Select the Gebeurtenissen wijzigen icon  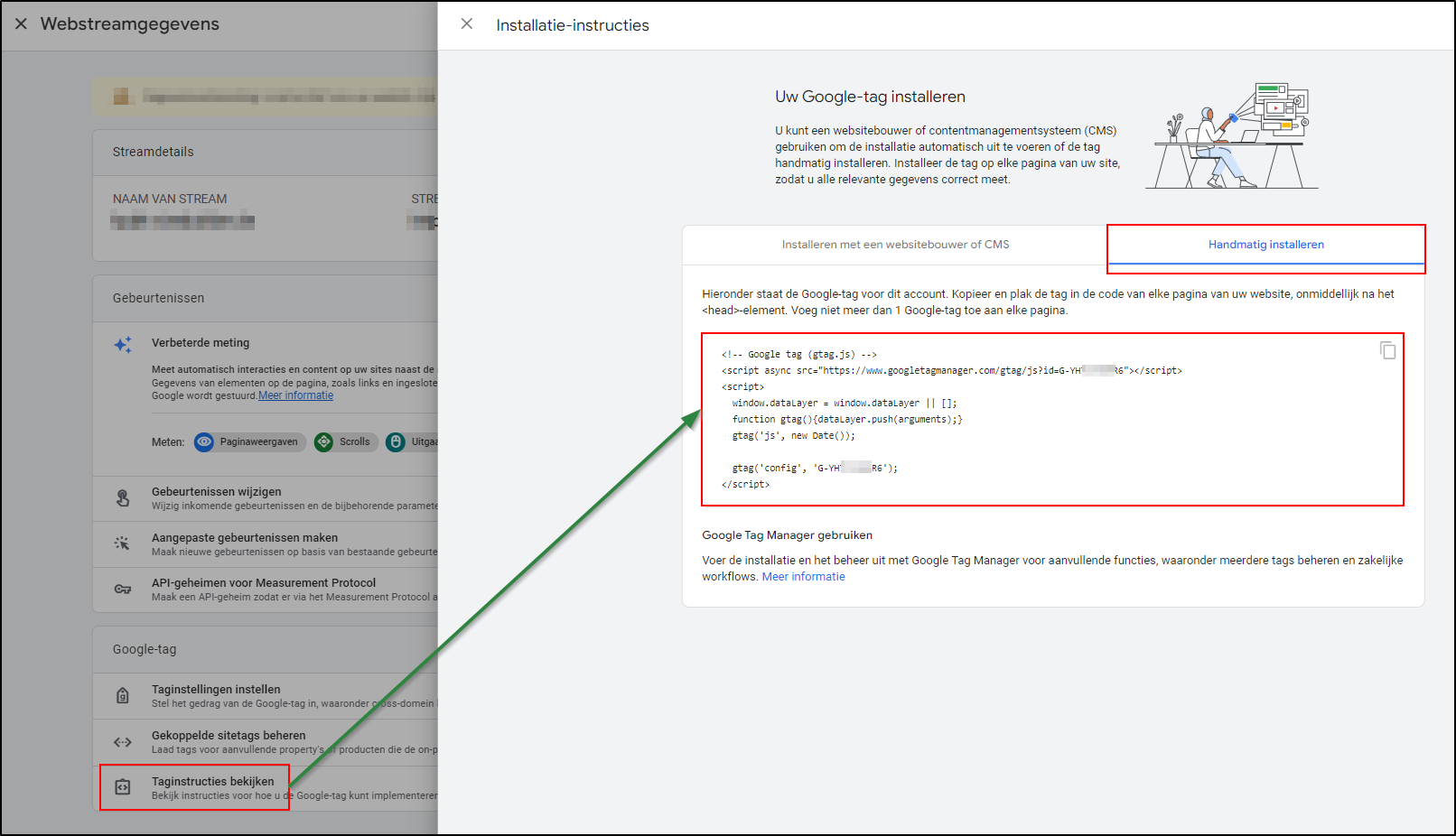[122, 497]
